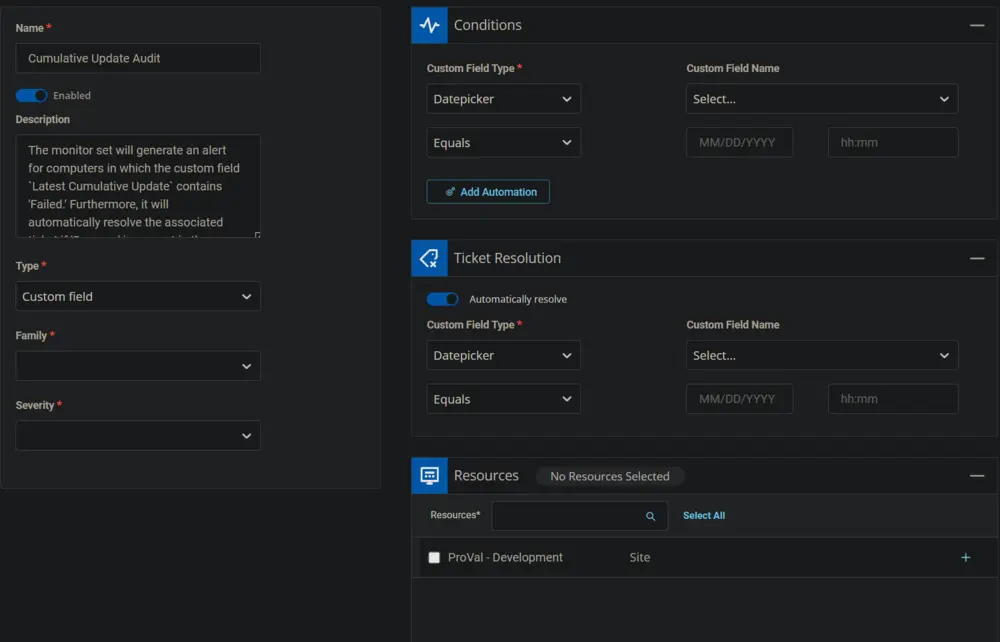Toggle the Enabled switch off
Viewport: 1000px width, 642px height.
click(31, 96)
